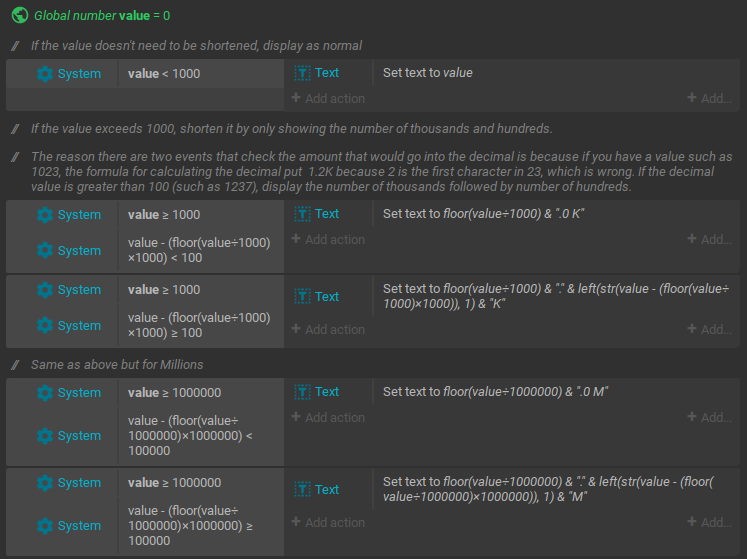This screenshot has height=559, width=747.
Task: Click the System gear icon for the "< 100000" condition
Action: (45, 436)
